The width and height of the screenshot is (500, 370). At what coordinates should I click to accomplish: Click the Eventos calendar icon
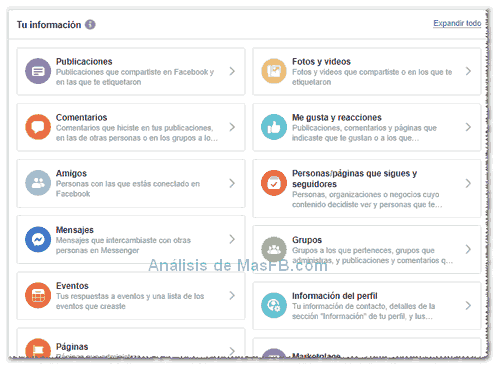[x=38, y=295]
